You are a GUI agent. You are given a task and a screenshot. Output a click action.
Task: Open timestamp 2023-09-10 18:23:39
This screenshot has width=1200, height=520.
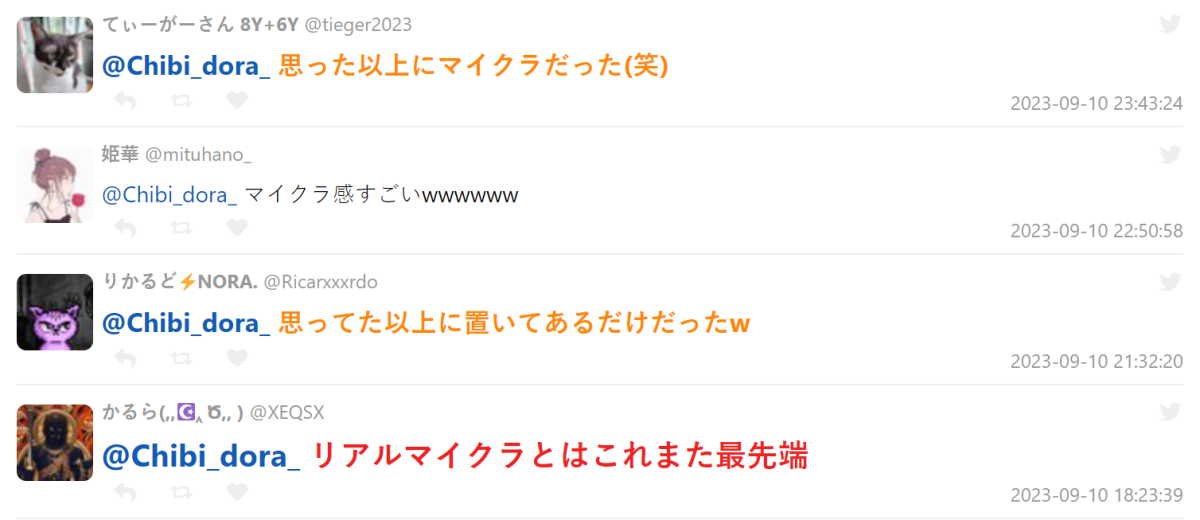(1097, 495)
